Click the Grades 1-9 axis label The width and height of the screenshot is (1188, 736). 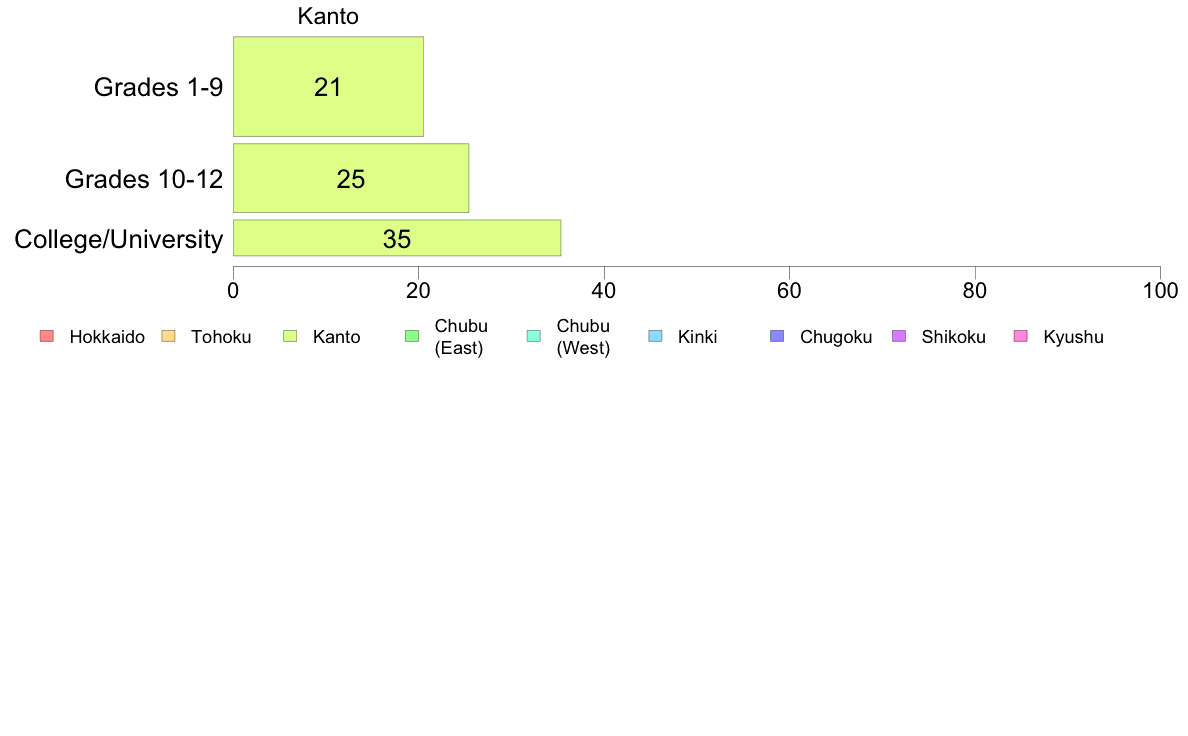click(x=158, y=87)
